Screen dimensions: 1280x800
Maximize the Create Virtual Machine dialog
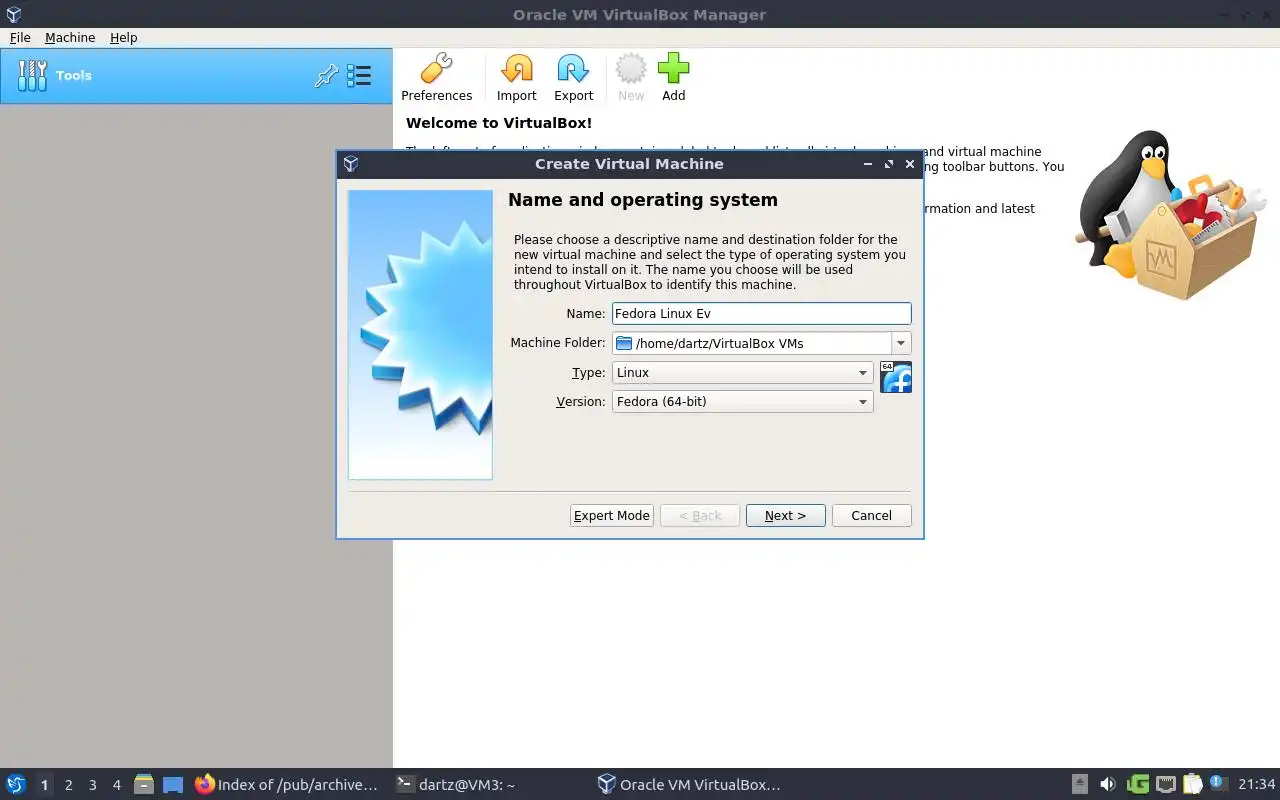[889, 164]
